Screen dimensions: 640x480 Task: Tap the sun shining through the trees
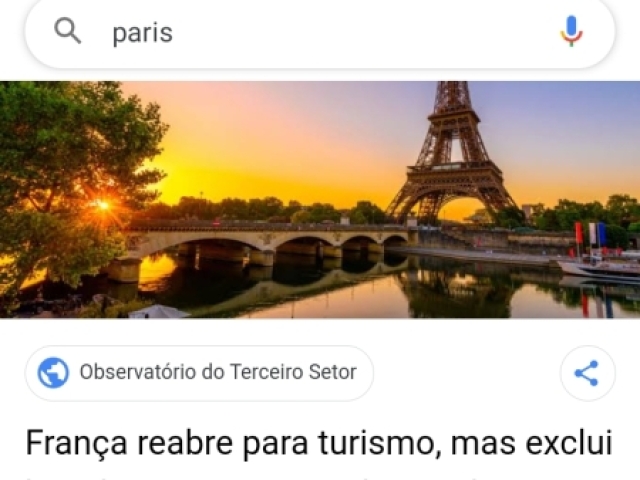tap(103, 205)
